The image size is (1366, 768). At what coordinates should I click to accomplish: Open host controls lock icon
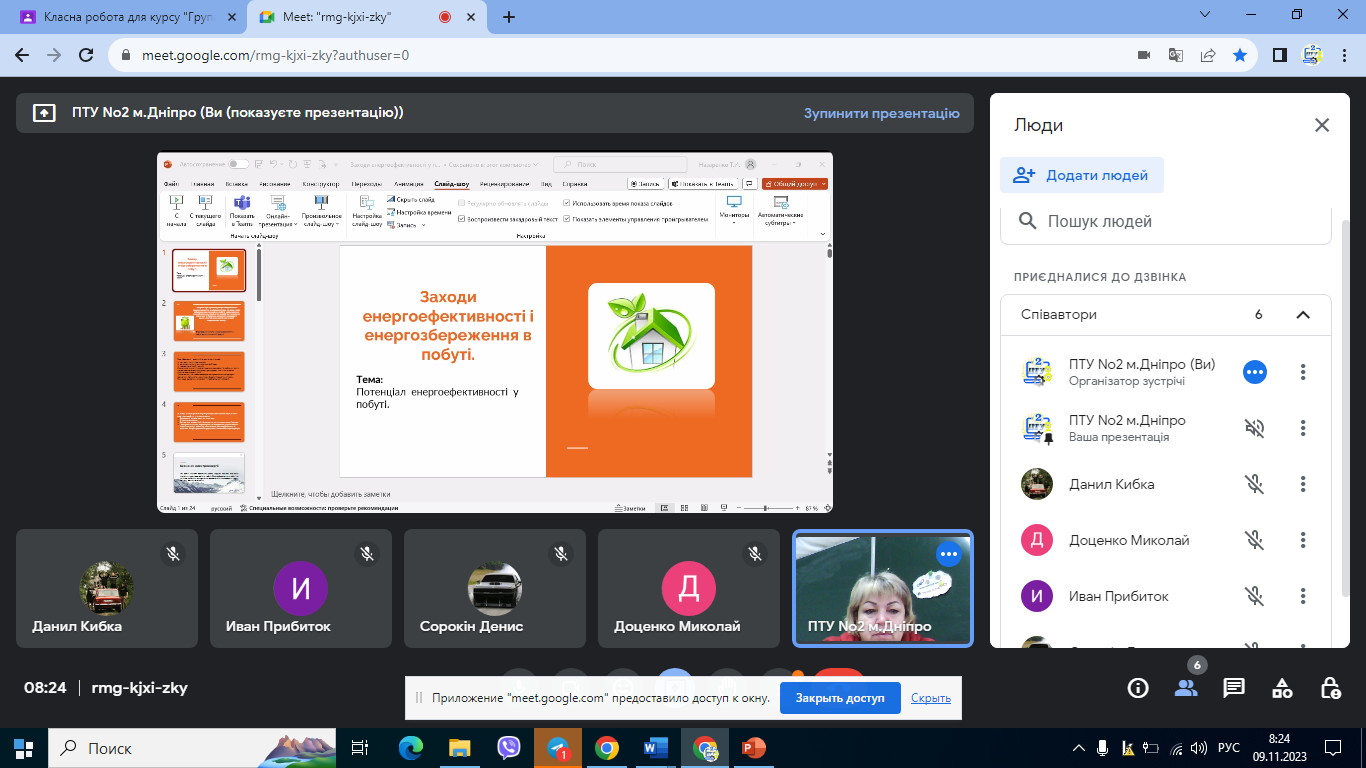(1330, 688)
